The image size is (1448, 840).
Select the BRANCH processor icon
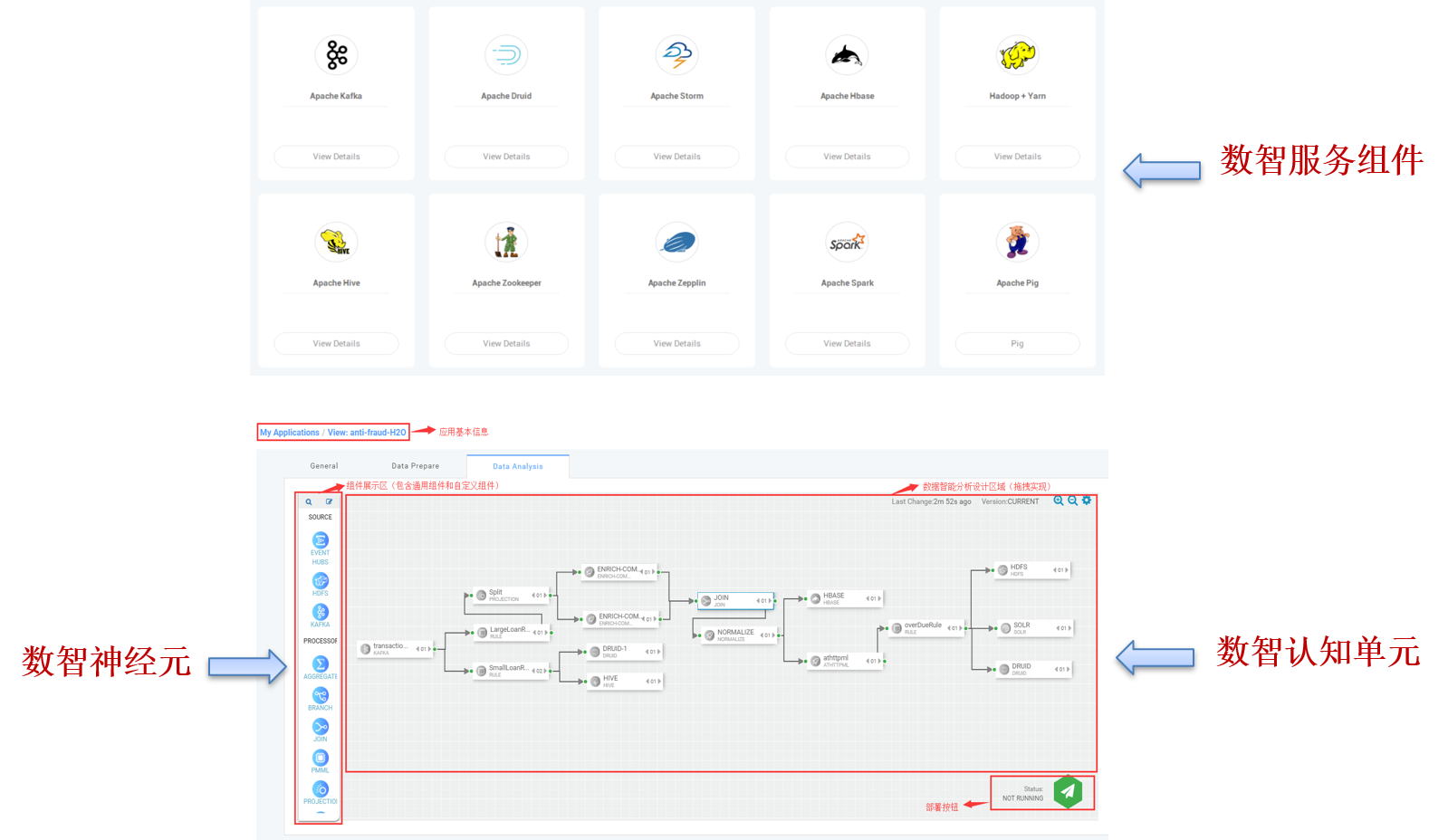[x=321, y=695]
